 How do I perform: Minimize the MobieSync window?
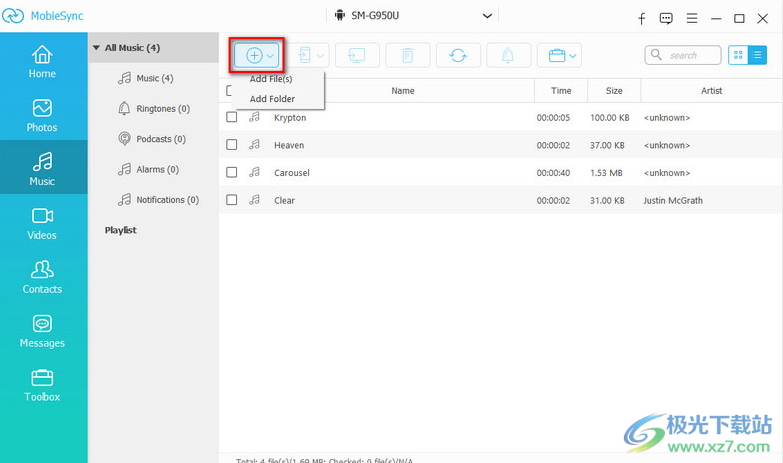(716, 19)
